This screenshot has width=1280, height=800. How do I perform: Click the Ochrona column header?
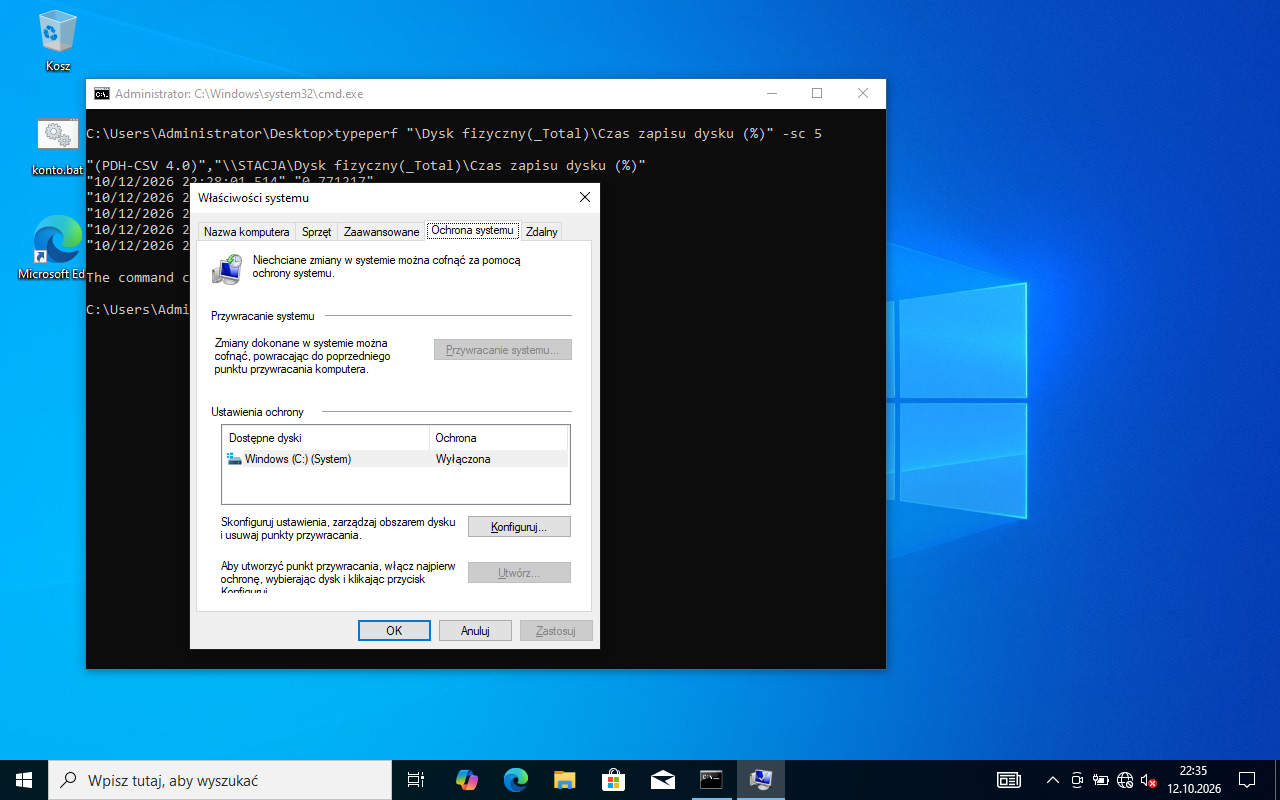click(498, 438)
